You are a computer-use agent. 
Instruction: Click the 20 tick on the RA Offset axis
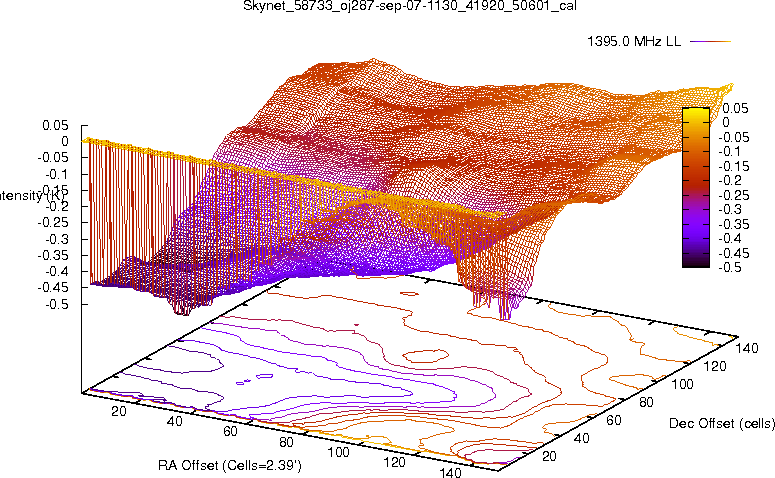(119, 411)
